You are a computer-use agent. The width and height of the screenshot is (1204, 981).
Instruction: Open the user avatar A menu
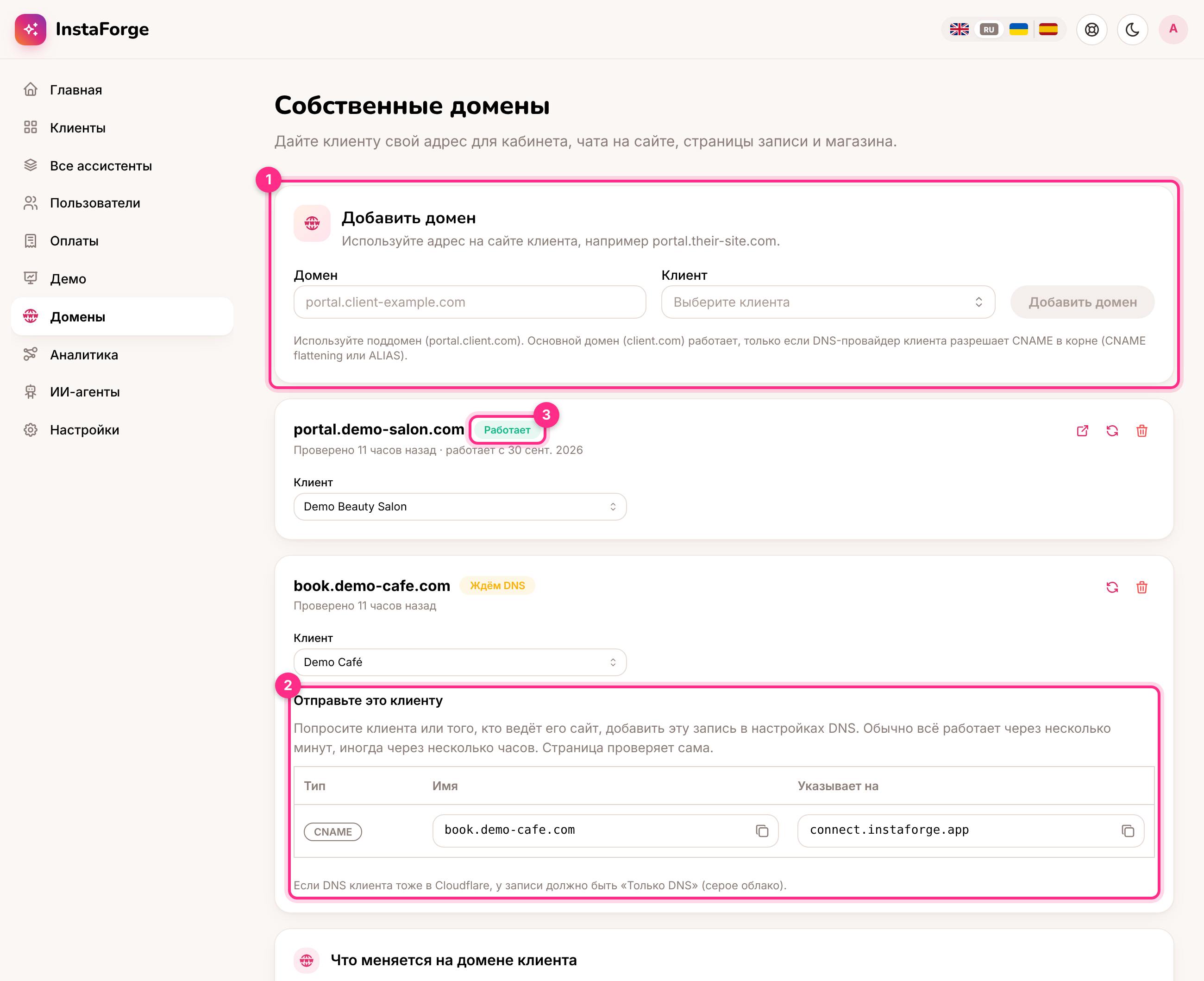tap(1173, 29)
